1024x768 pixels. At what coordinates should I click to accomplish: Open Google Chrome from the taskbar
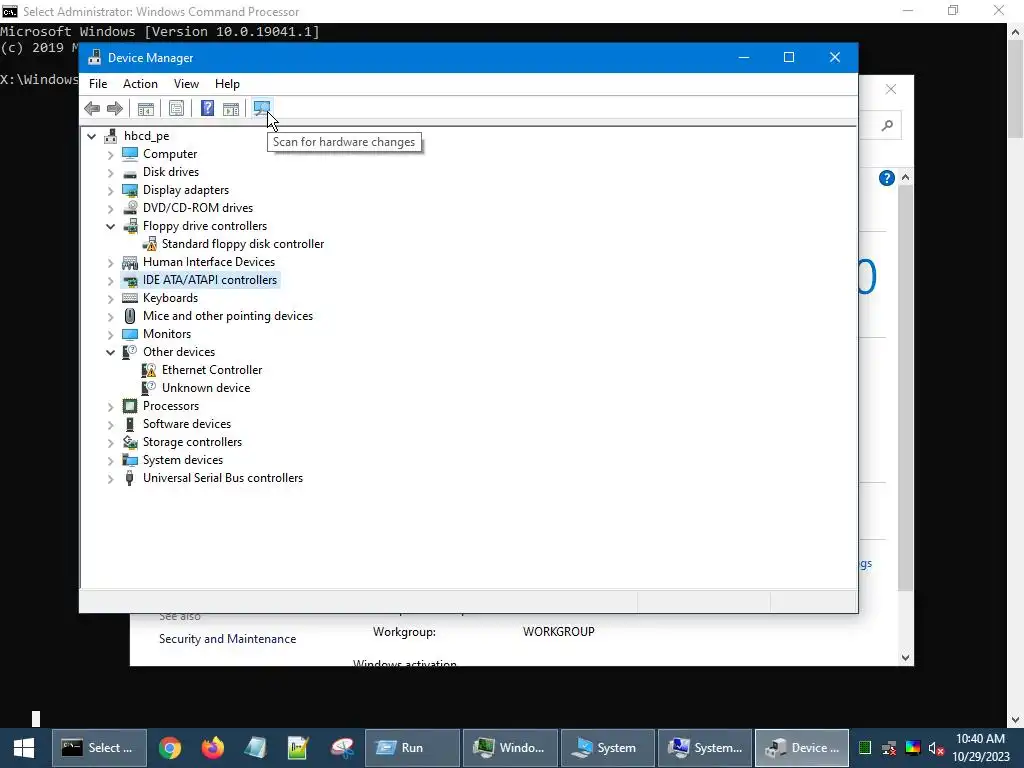click(170, 748)
